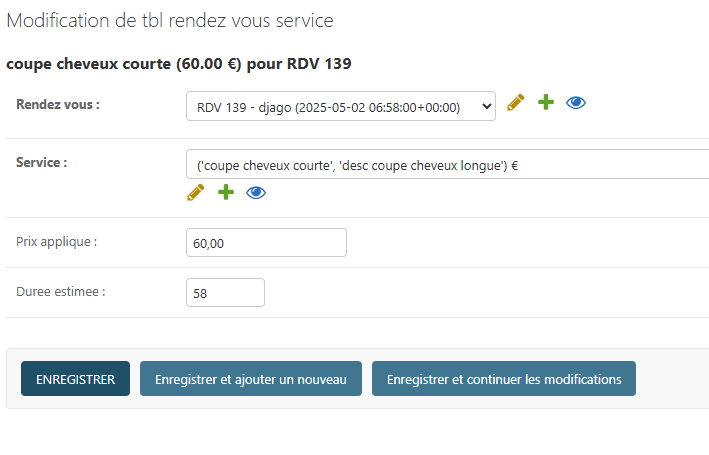Click the Prix applique label

tap(57, 242)
